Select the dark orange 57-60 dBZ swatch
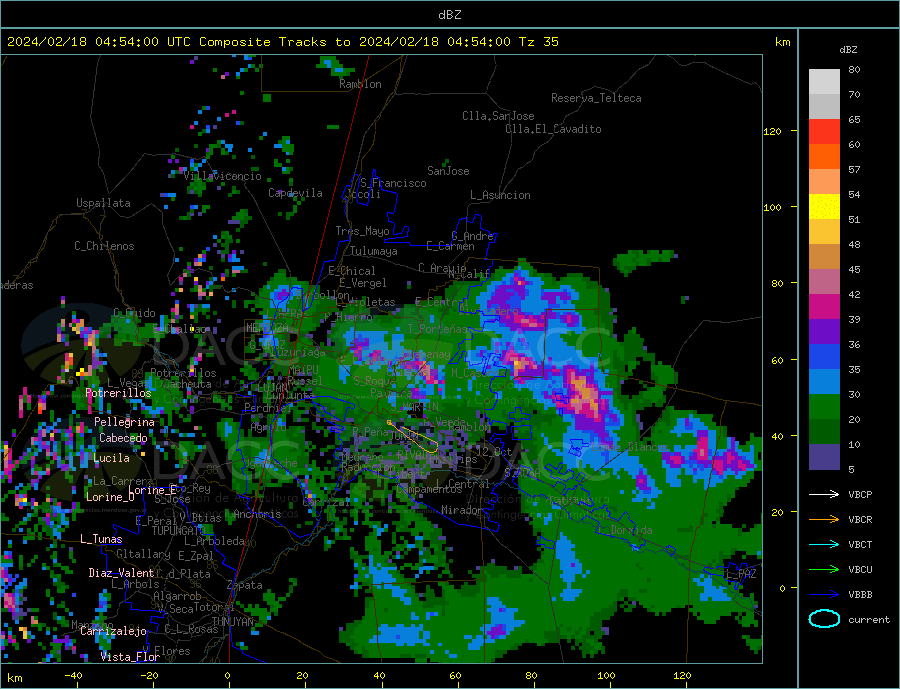Image resolution: width=900 pixels, height=689 pixels. click(x=824, y=157)
